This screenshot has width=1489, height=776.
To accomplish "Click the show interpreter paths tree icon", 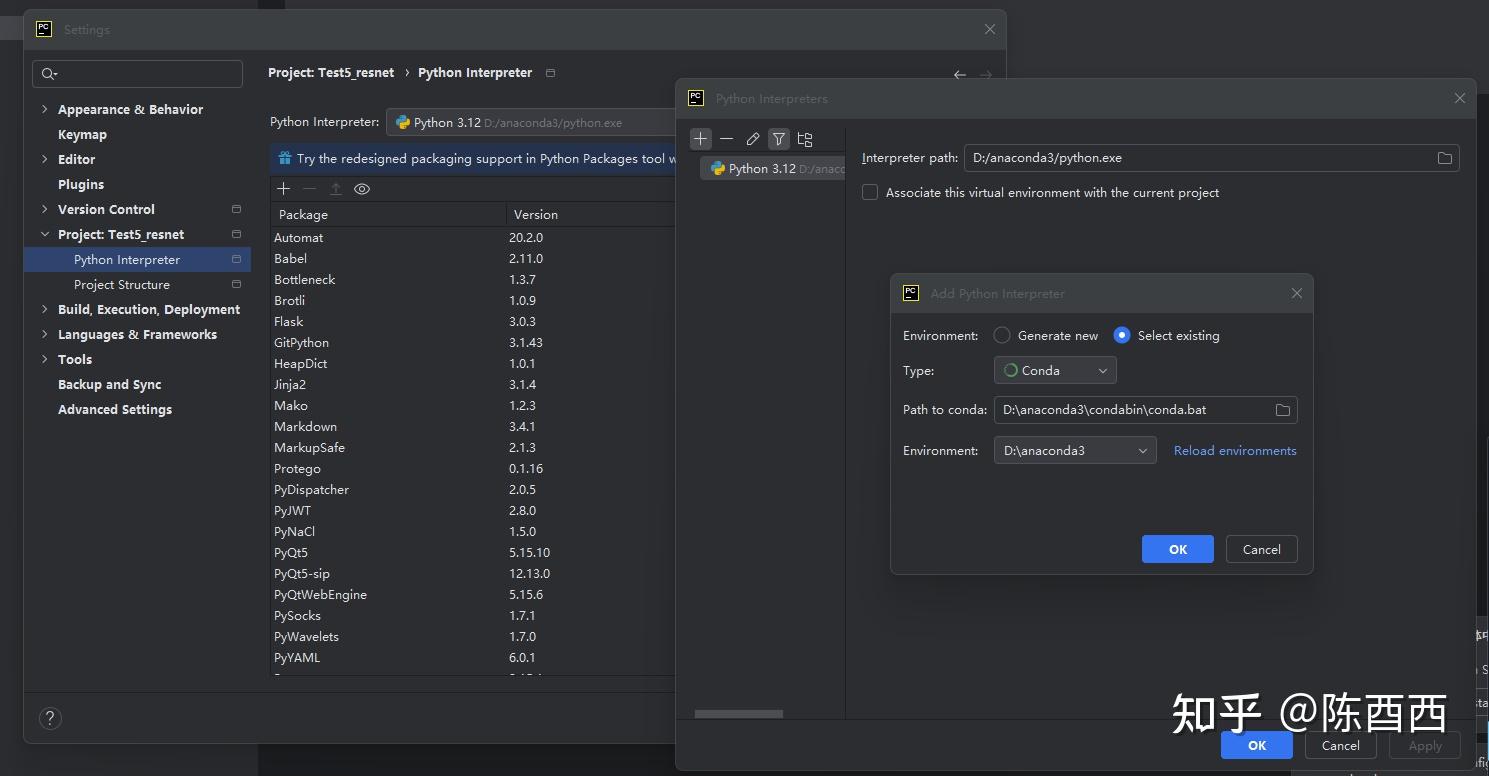I will 805,139.
